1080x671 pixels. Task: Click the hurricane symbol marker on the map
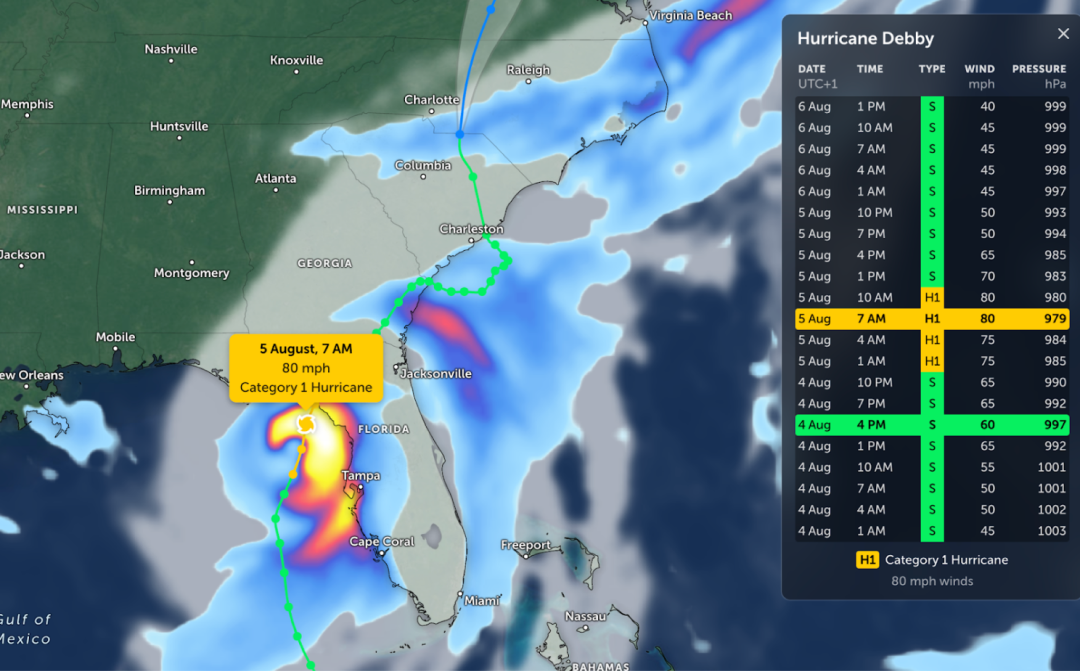[307, 425]
